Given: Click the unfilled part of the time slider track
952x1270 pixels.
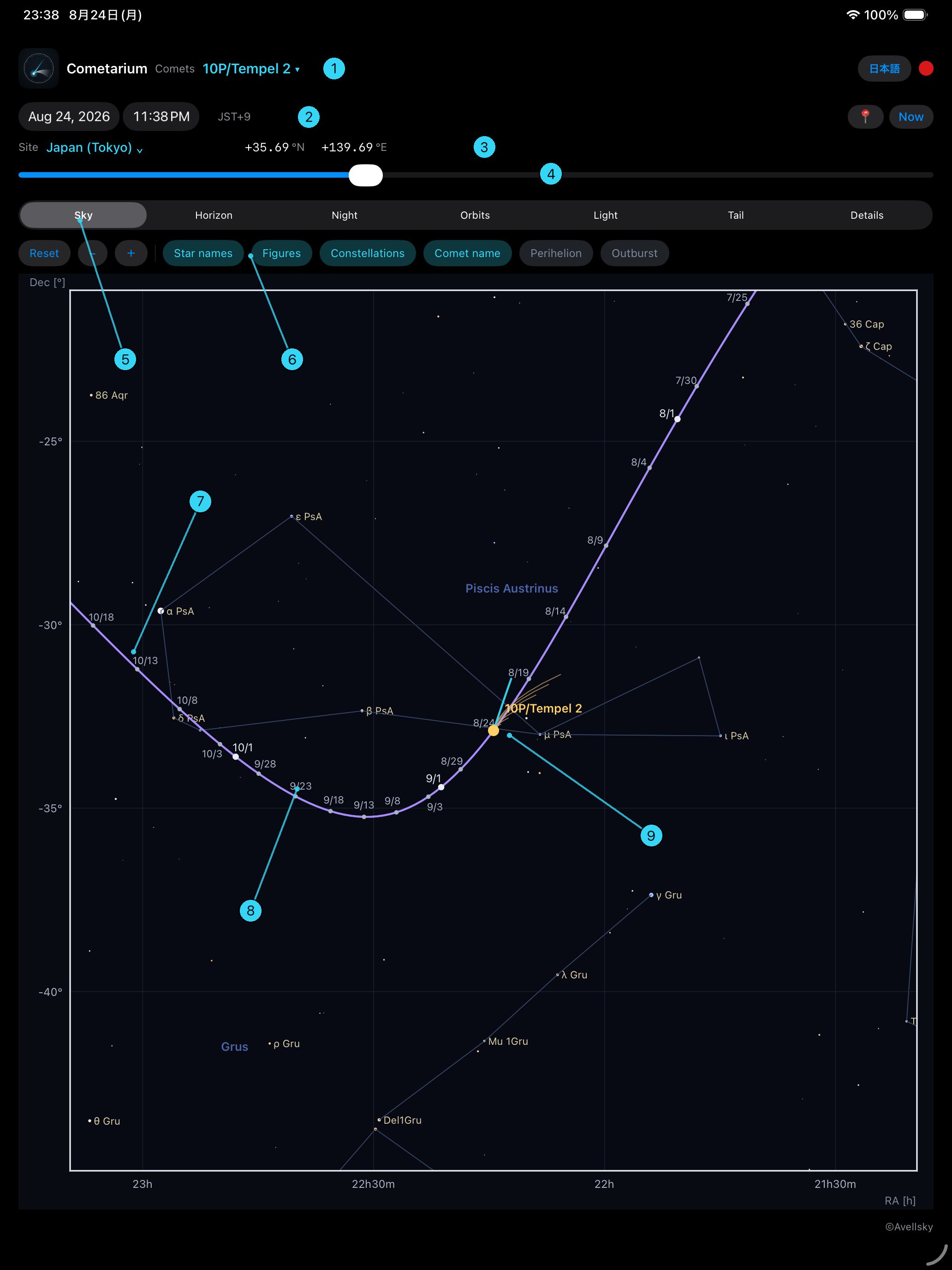Looking at the screenshot, I should [x=658, y=175].
